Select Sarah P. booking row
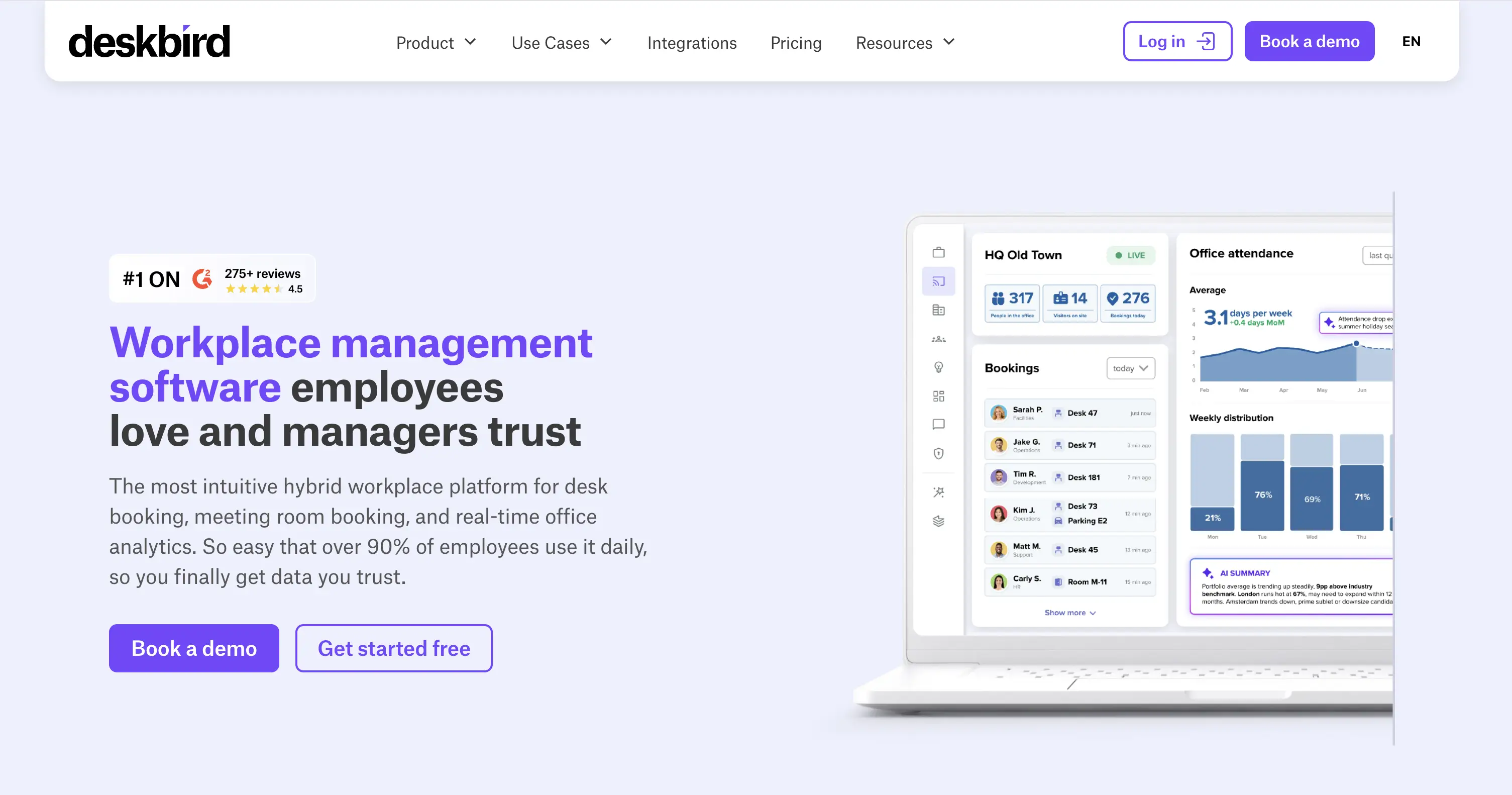Viewport: 1512px width, 795px height. coord(1069,414)
